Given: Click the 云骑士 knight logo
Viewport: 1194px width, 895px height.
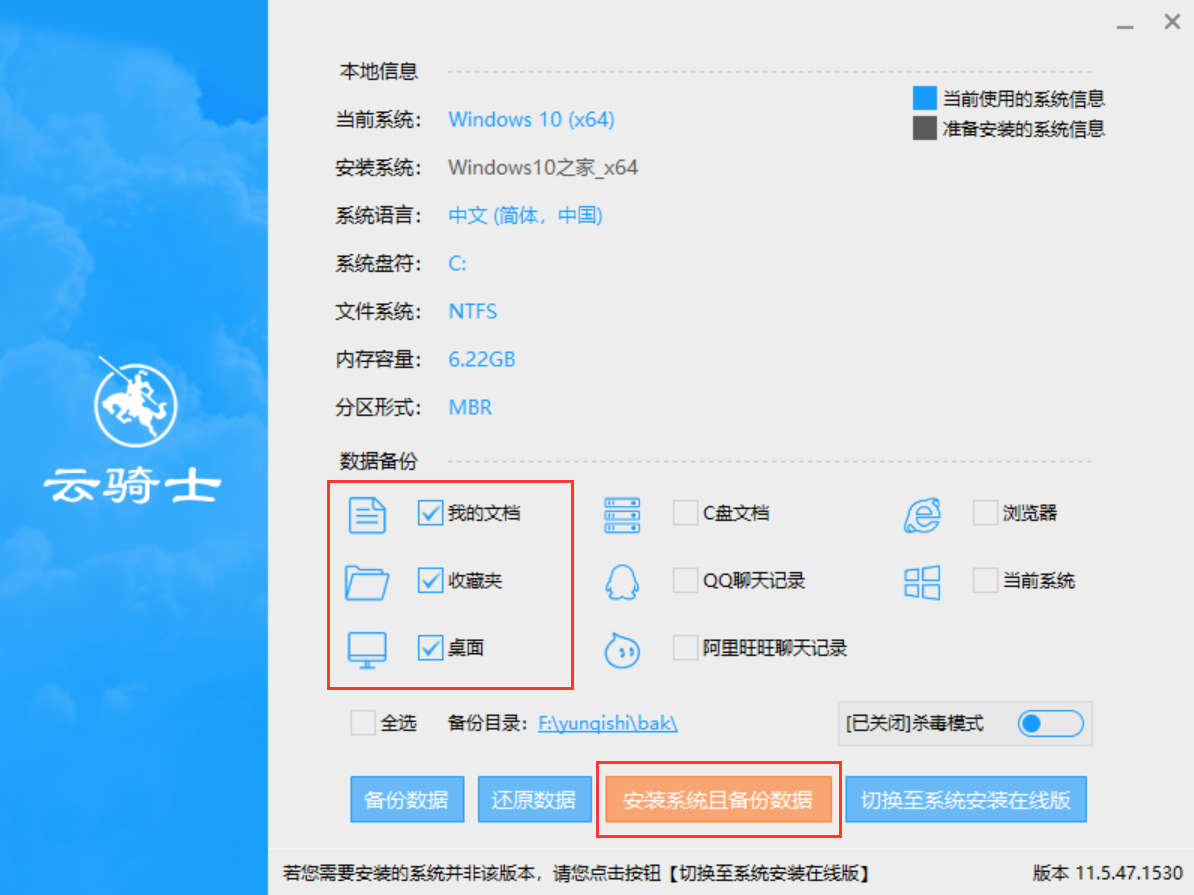Looking at the screenshot, I should (135, 402).
